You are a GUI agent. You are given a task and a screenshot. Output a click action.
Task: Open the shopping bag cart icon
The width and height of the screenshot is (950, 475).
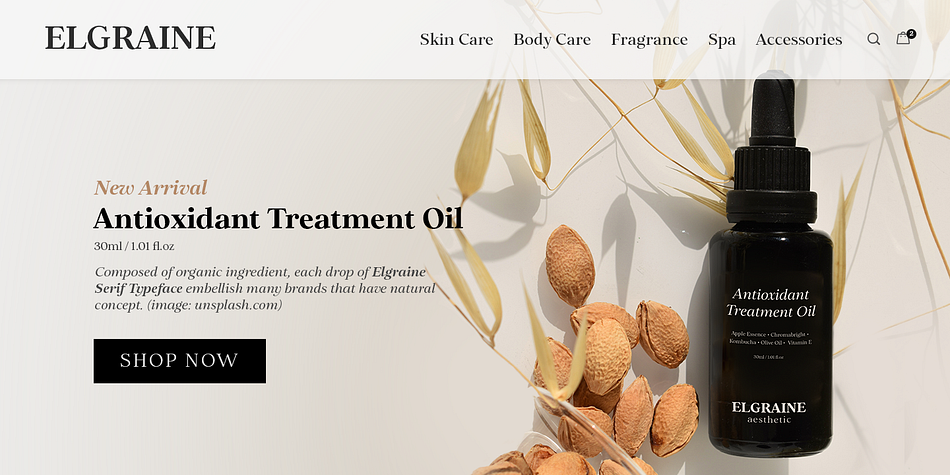[903, 38]
